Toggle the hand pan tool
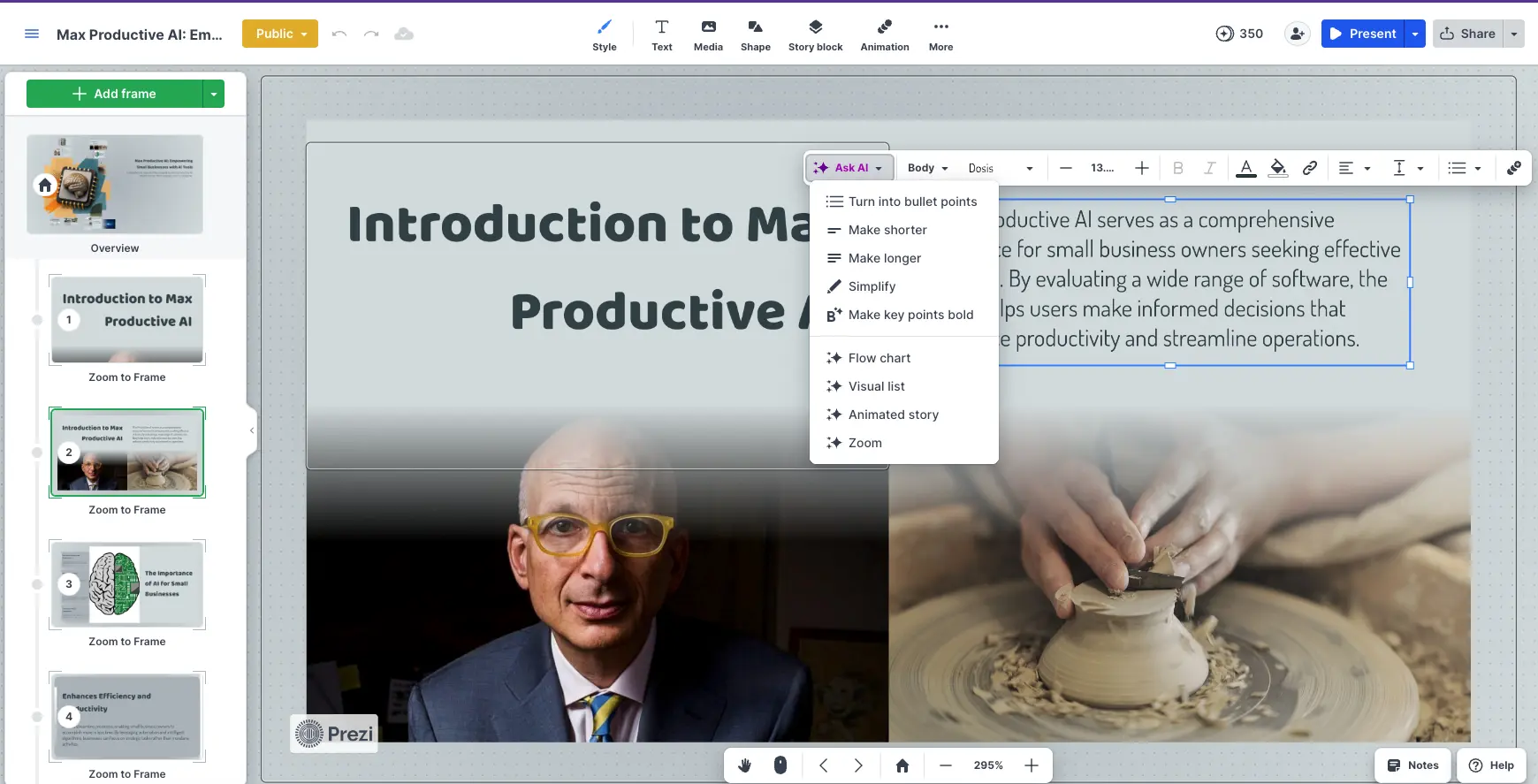1538x784 pixels. 744,765
